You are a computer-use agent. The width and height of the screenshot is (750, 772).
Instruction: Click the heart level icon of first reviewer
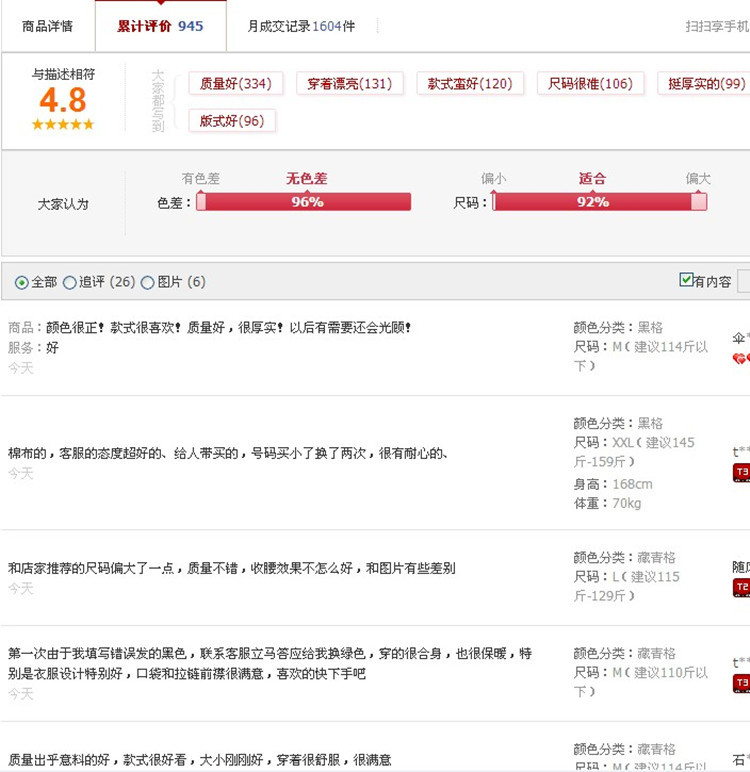740,358
